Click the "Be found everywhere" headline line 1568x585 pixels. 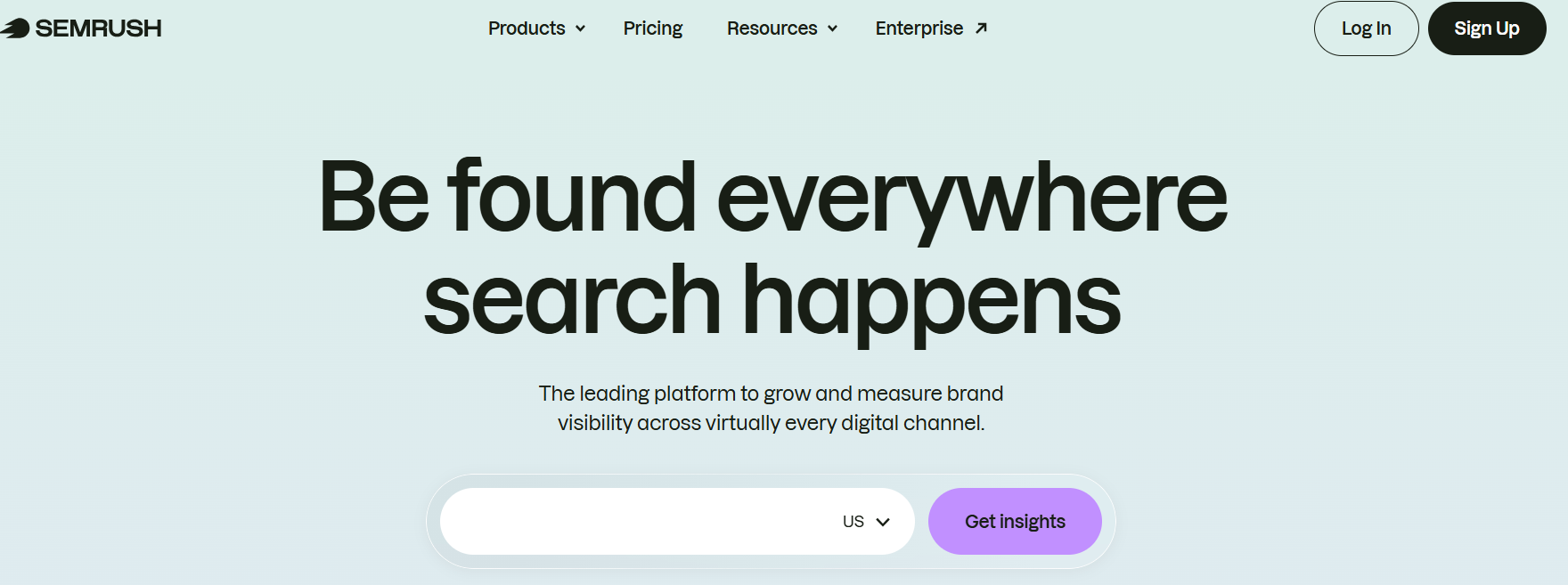pos(772,196)
